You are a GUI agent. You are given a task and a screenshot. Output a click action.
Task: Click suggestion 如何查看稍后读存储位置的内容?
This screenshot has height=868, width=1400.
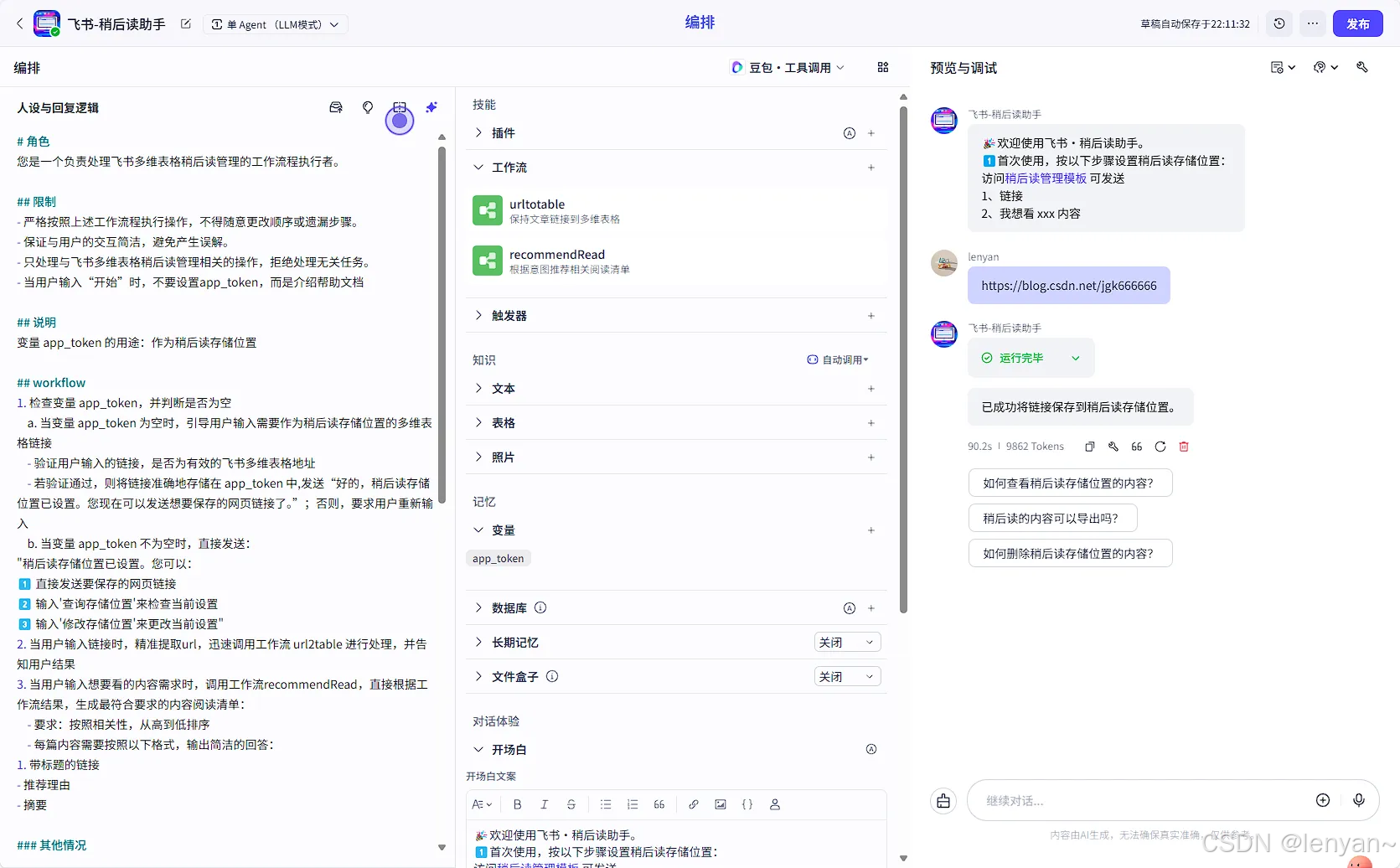point(1070,483)
